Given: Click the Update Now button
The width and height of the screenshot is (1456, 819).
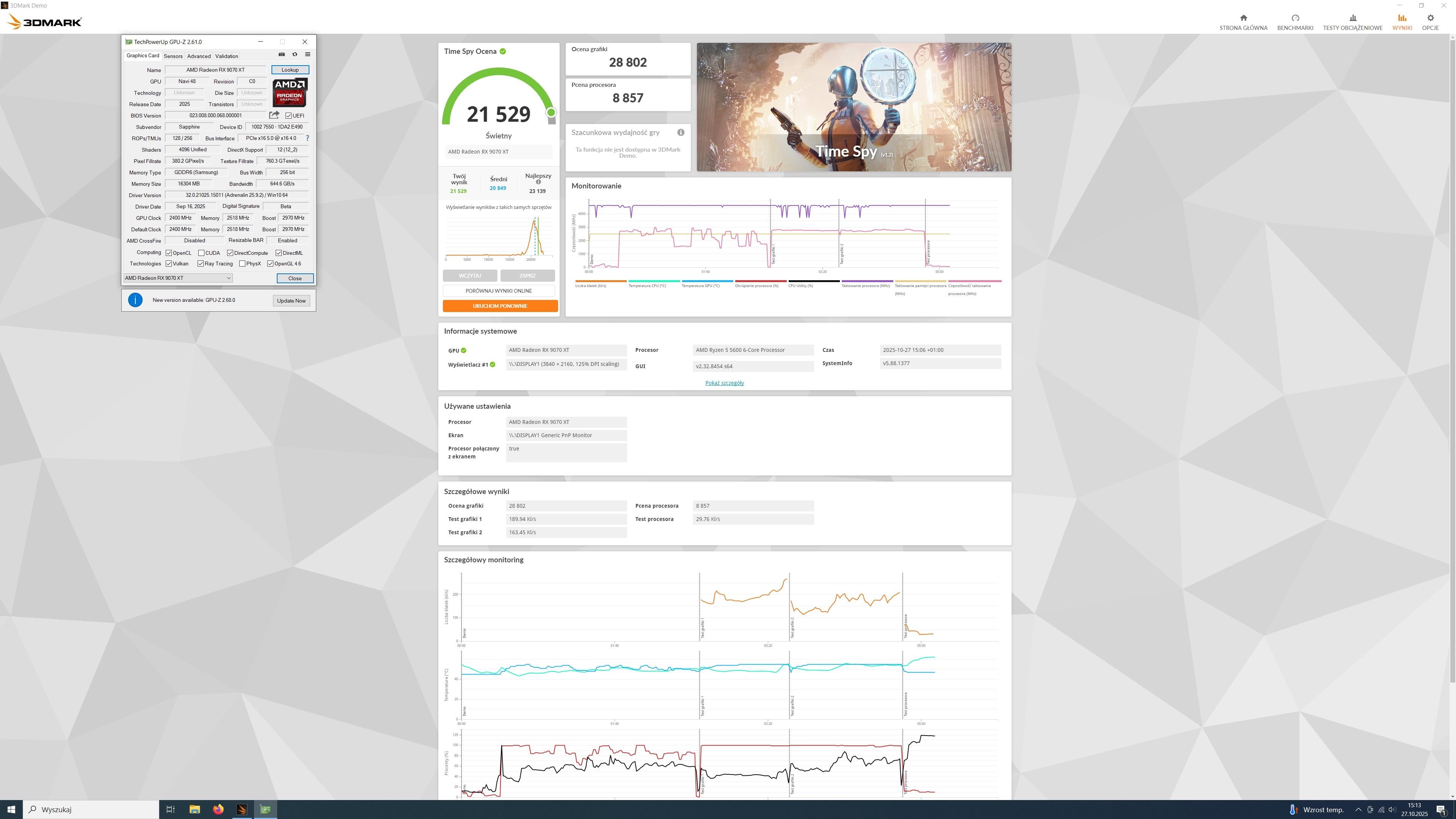Looking at the screenshot, I should tap(291, 301).
